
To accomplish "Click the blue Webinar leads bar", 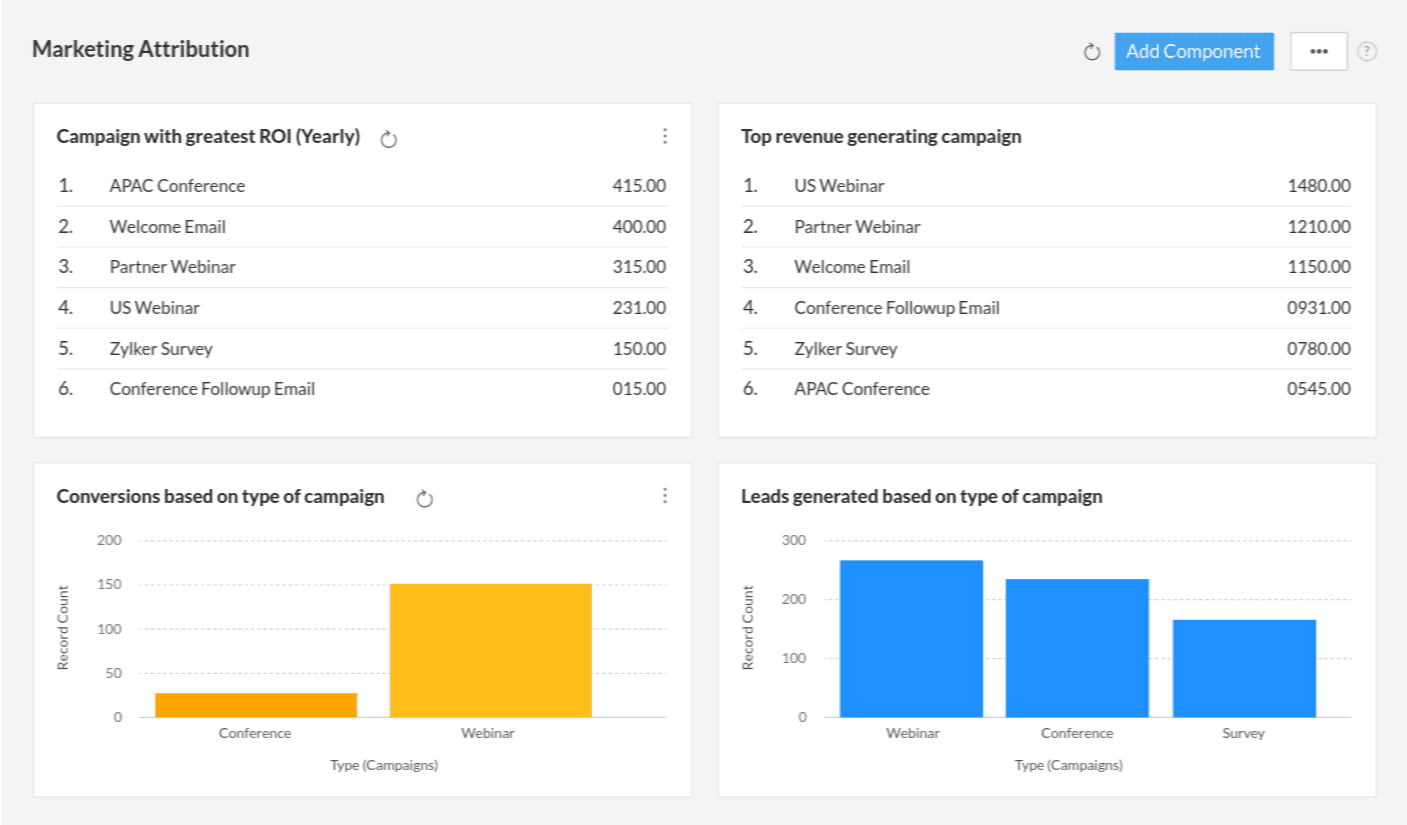I will pyautogui.click(x=911, y=638).
